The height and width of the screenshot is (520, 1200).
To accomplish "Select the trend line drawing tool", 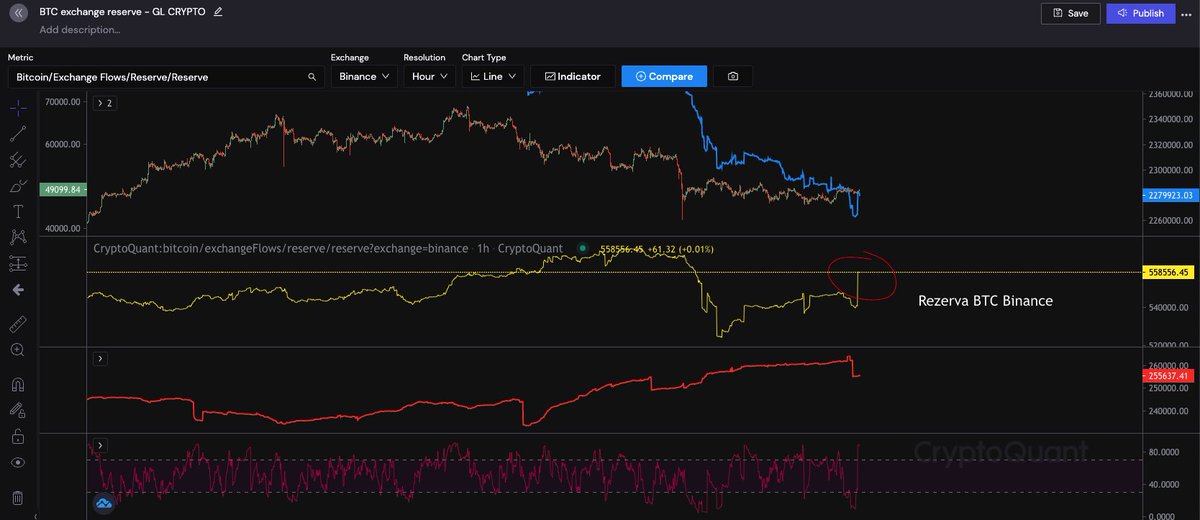I will (x=18, y=133).
